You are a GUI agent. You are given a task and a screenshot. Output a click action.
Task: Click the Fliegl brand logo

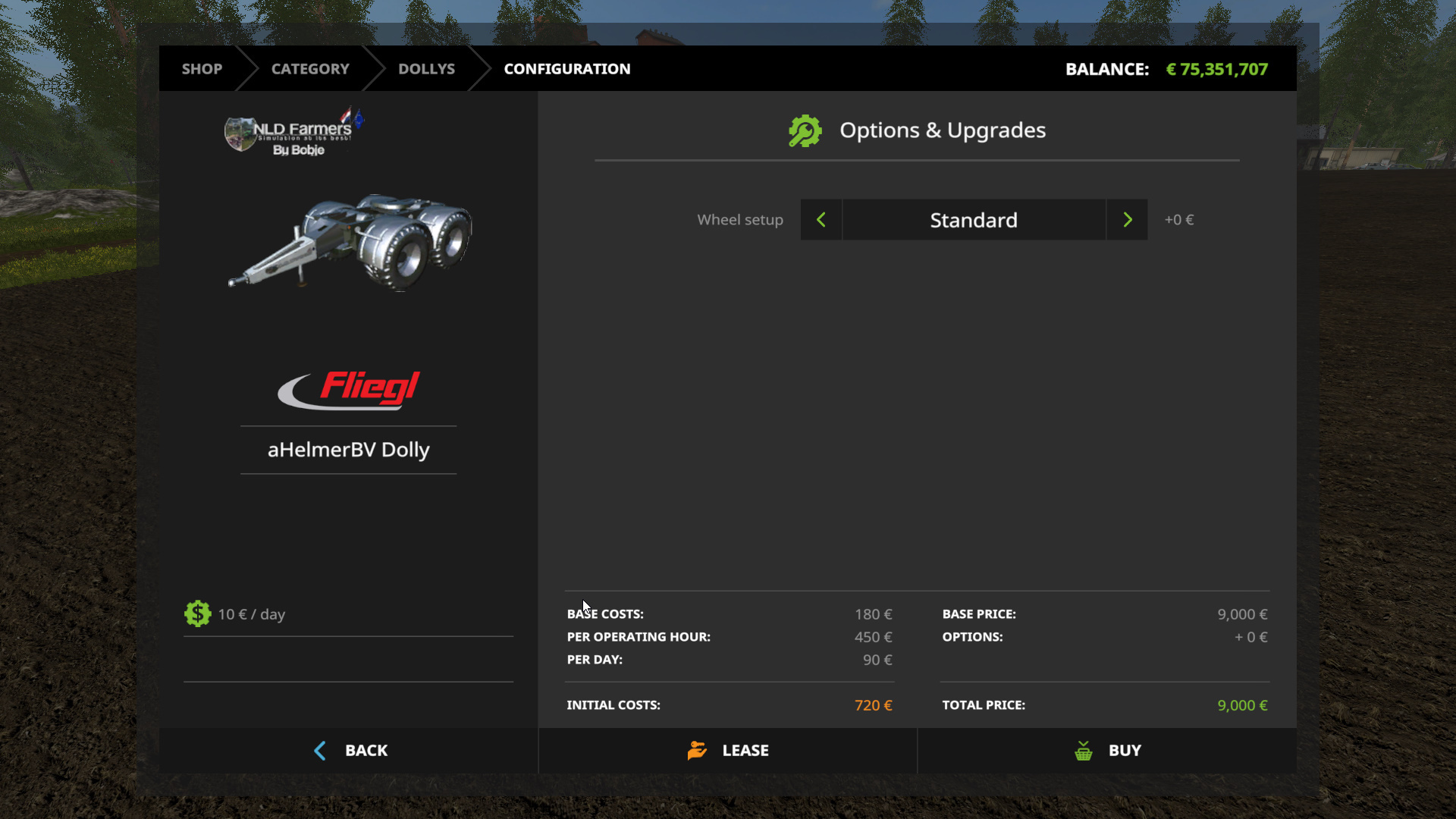point(349,389)
